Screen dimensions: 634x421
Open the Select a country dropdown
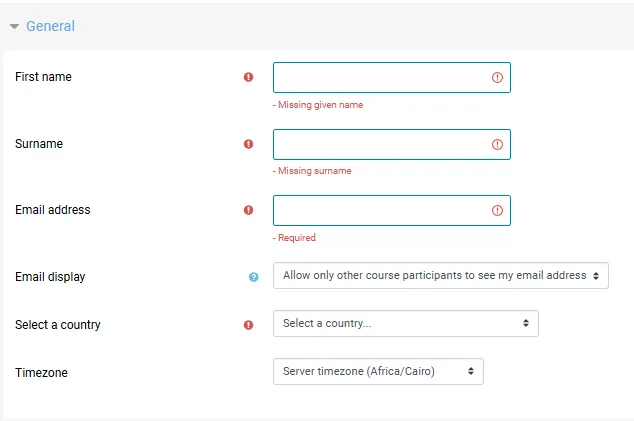click(x=406, y=324)
